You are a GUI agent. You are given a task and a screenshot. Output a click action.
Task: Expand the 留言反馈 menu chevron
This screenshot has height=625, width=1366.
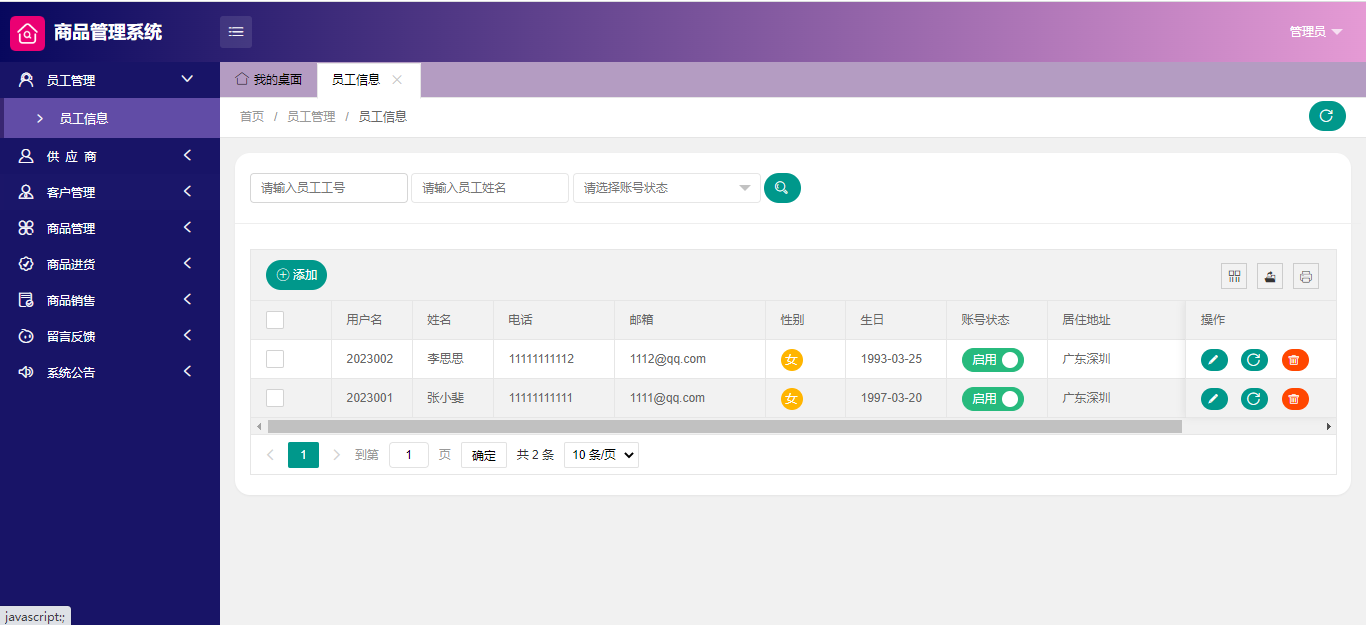pos(187,335)
